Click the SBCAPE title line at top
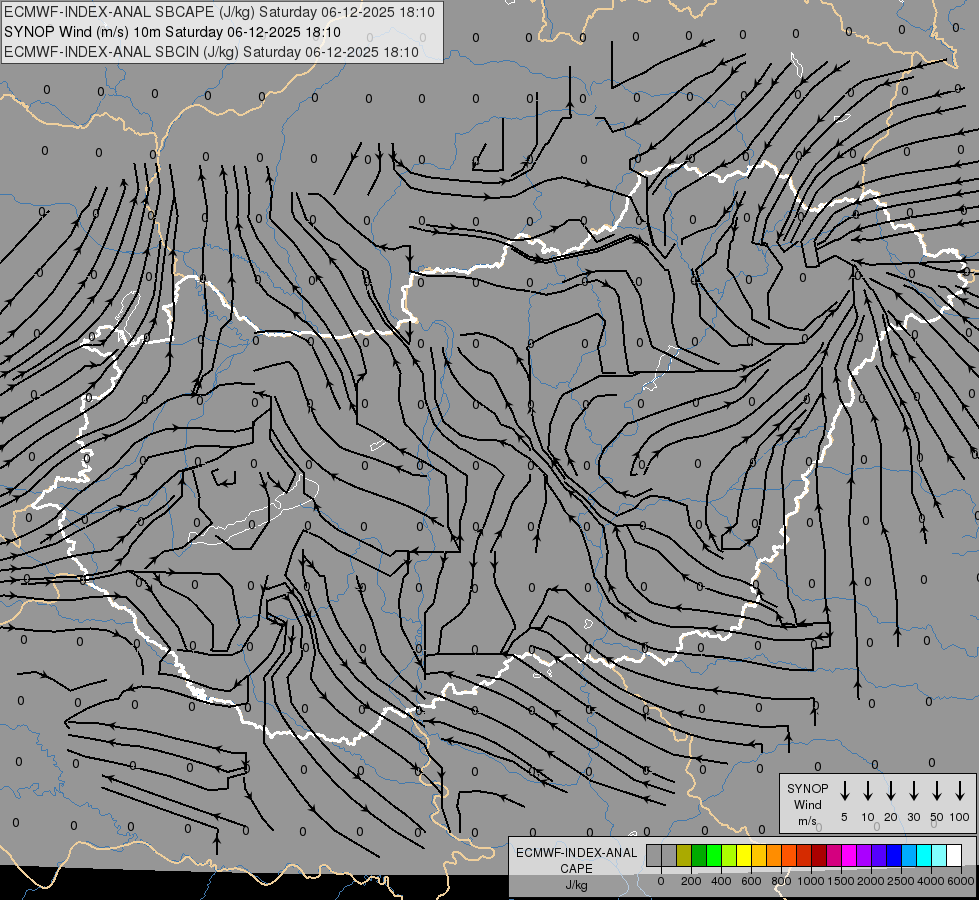The height and width of the screenshot is (900, 979). (219, 12)
